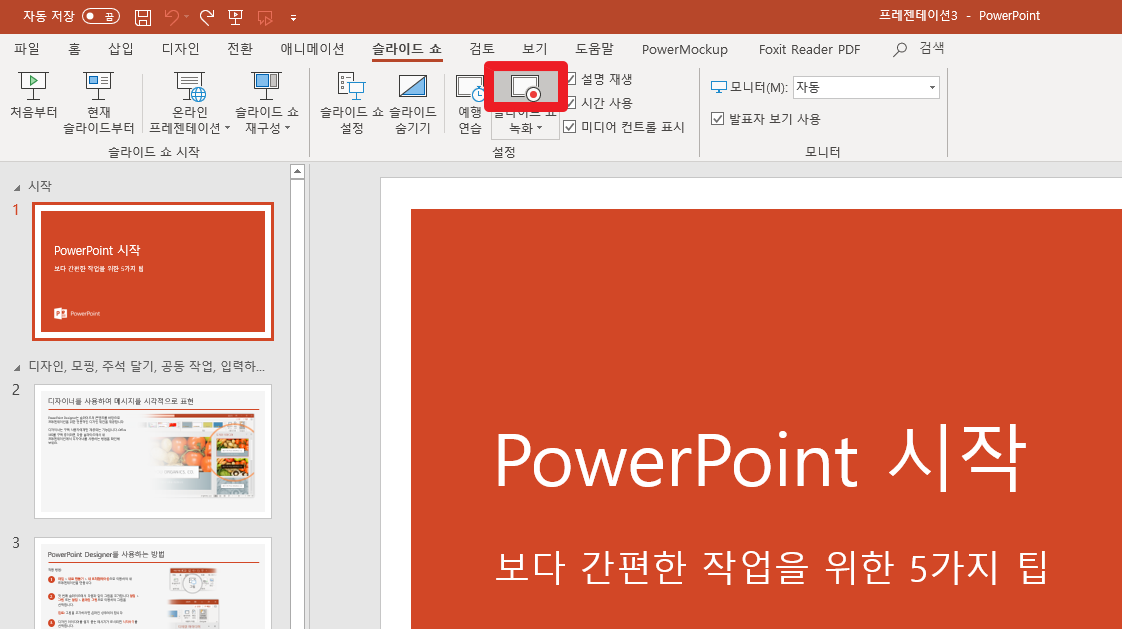Select slide 2 thumbnail about 디자이너
Viewport: 1122px width, 629px height.
(x=153, y=451)
